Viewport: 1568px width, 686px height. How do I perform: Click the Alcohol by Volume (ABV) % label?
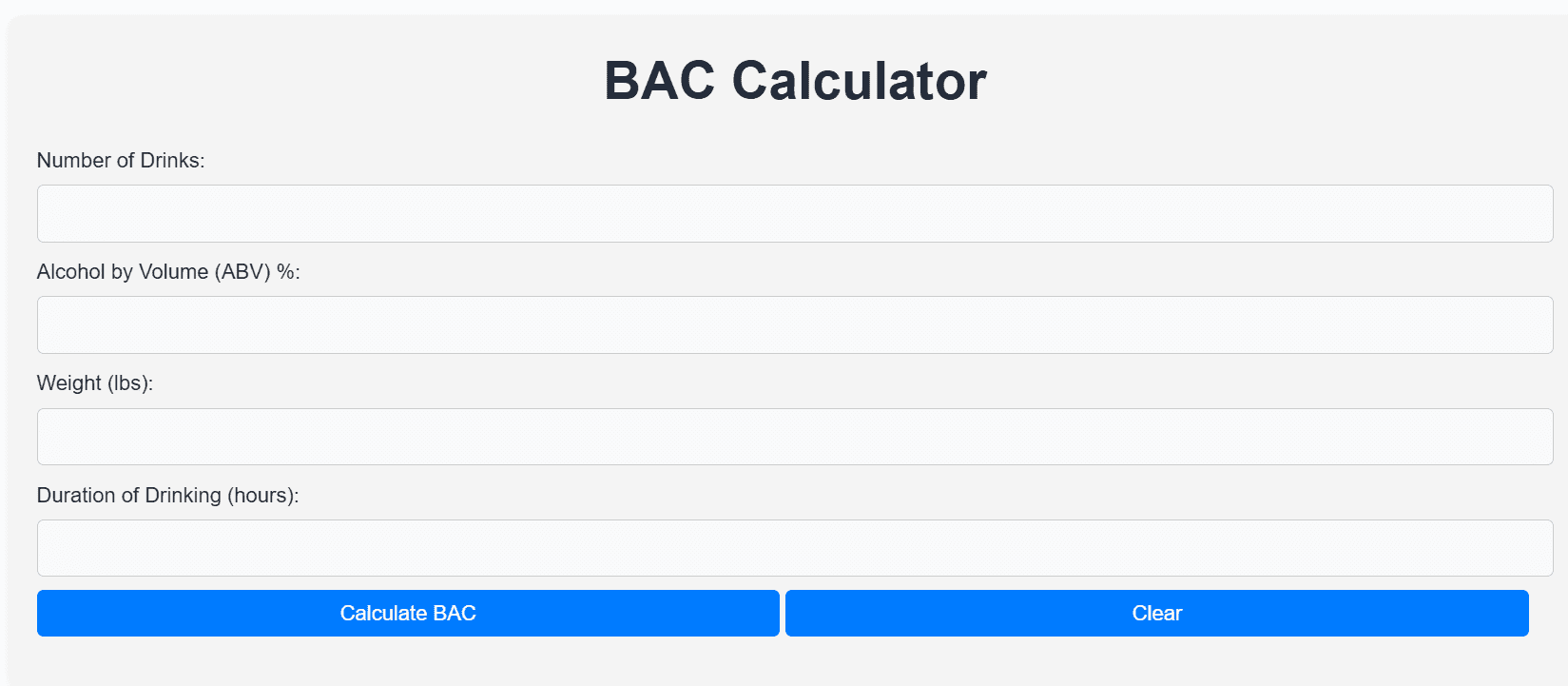coord(168,271)
